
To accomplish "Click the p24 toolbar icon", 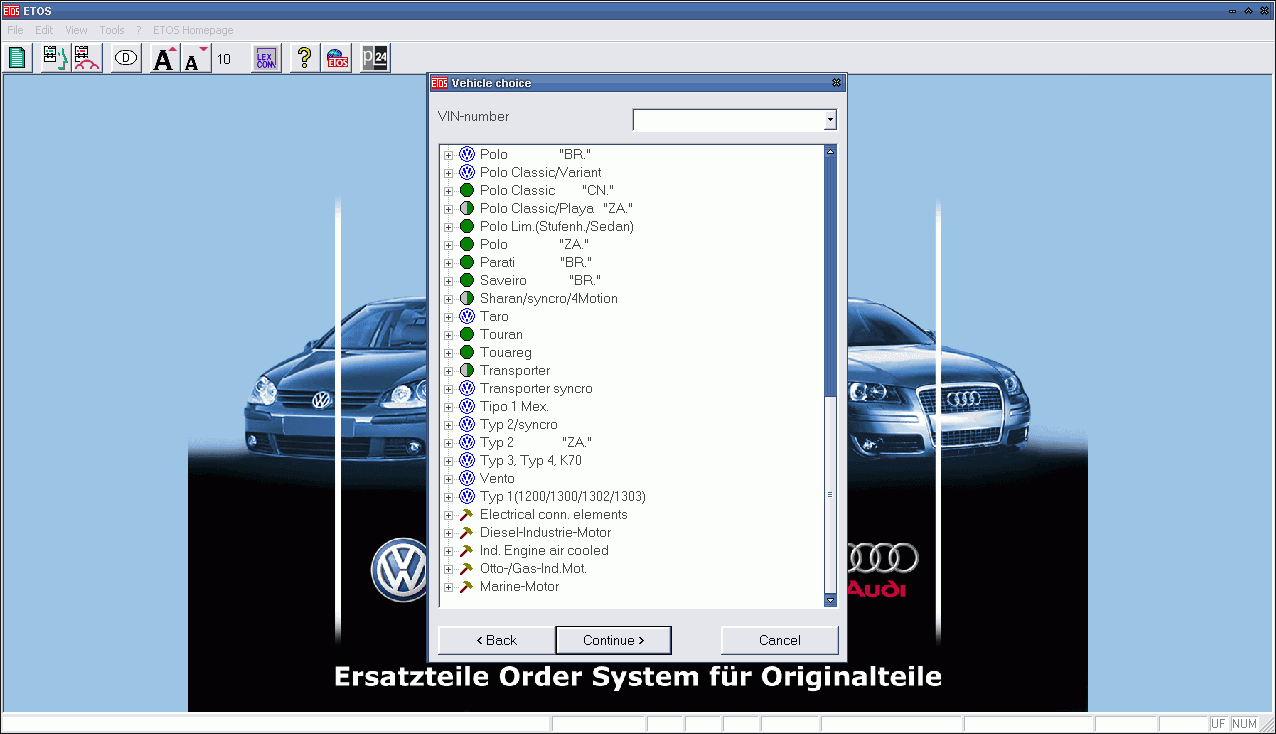I will pyautogui.click(x=375, y=58).
